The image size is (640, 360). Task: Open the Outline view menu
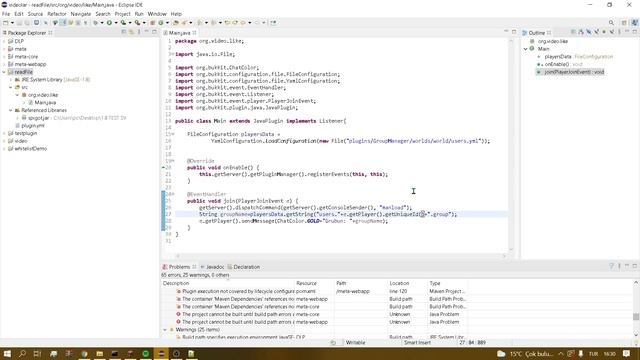pos(619,32)
